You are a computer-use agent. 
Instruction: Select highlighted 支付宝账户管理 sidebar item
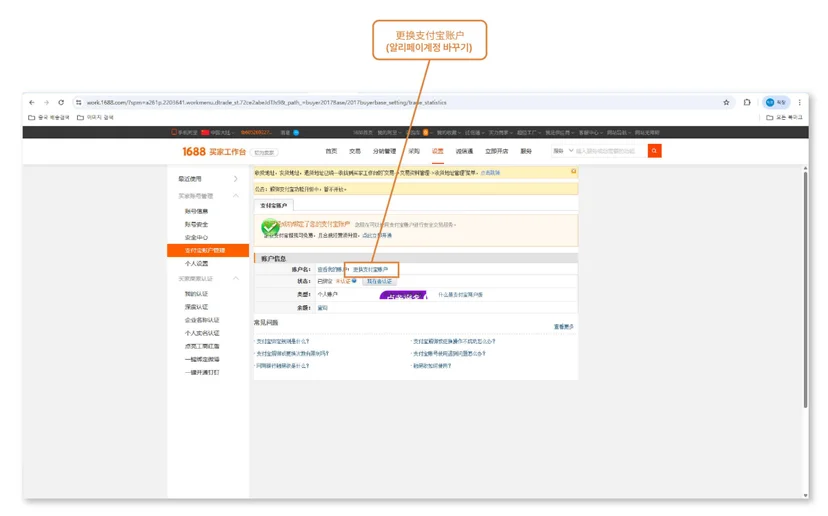208,250
